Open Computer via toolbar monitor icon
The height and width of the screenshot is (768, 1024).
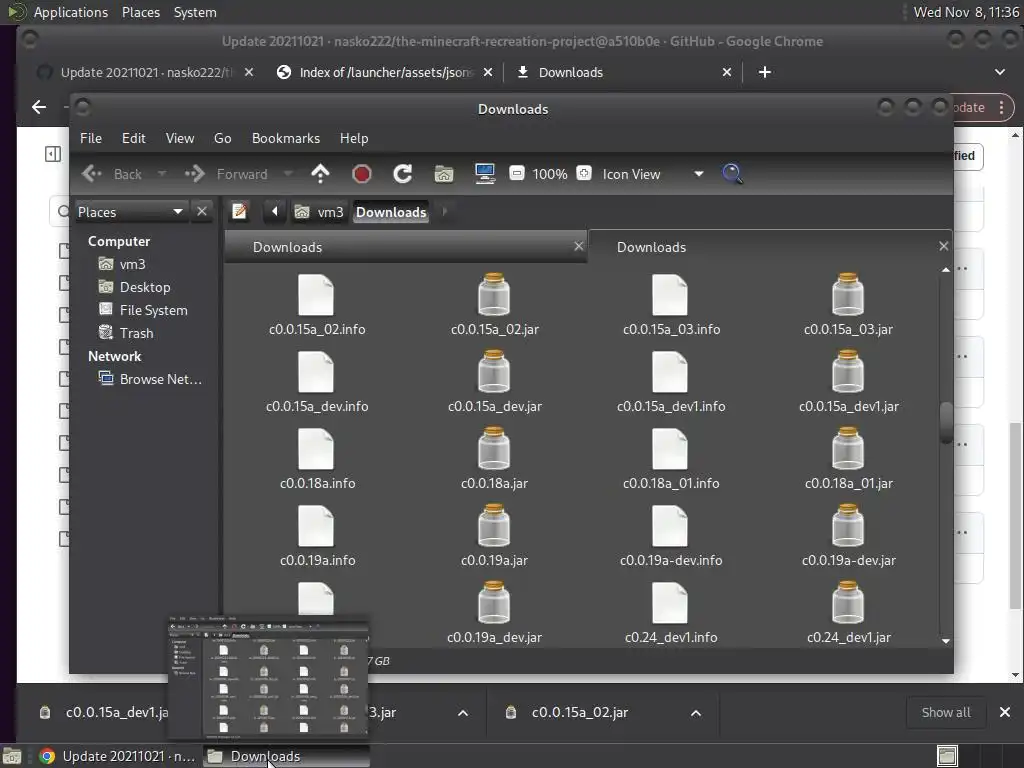pos(485,174)
